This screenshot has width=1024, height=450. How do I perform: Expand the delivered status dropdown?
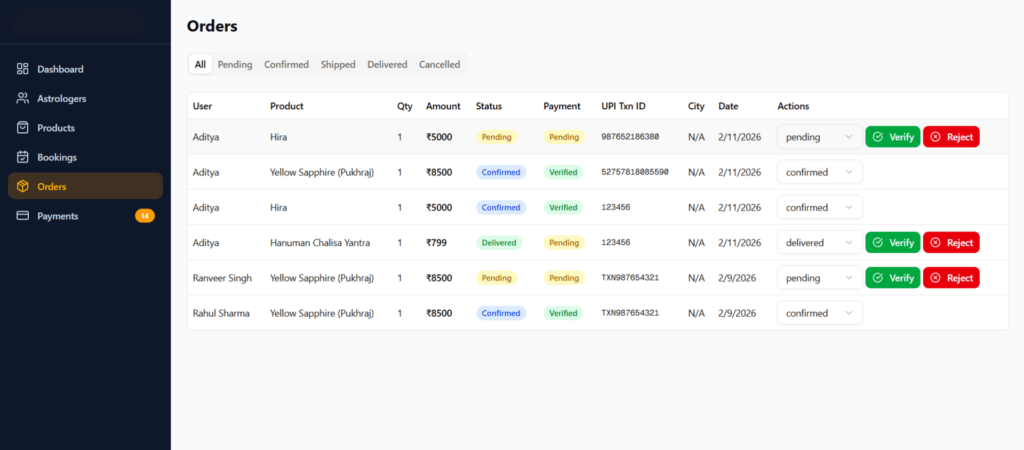click(819, 242)
